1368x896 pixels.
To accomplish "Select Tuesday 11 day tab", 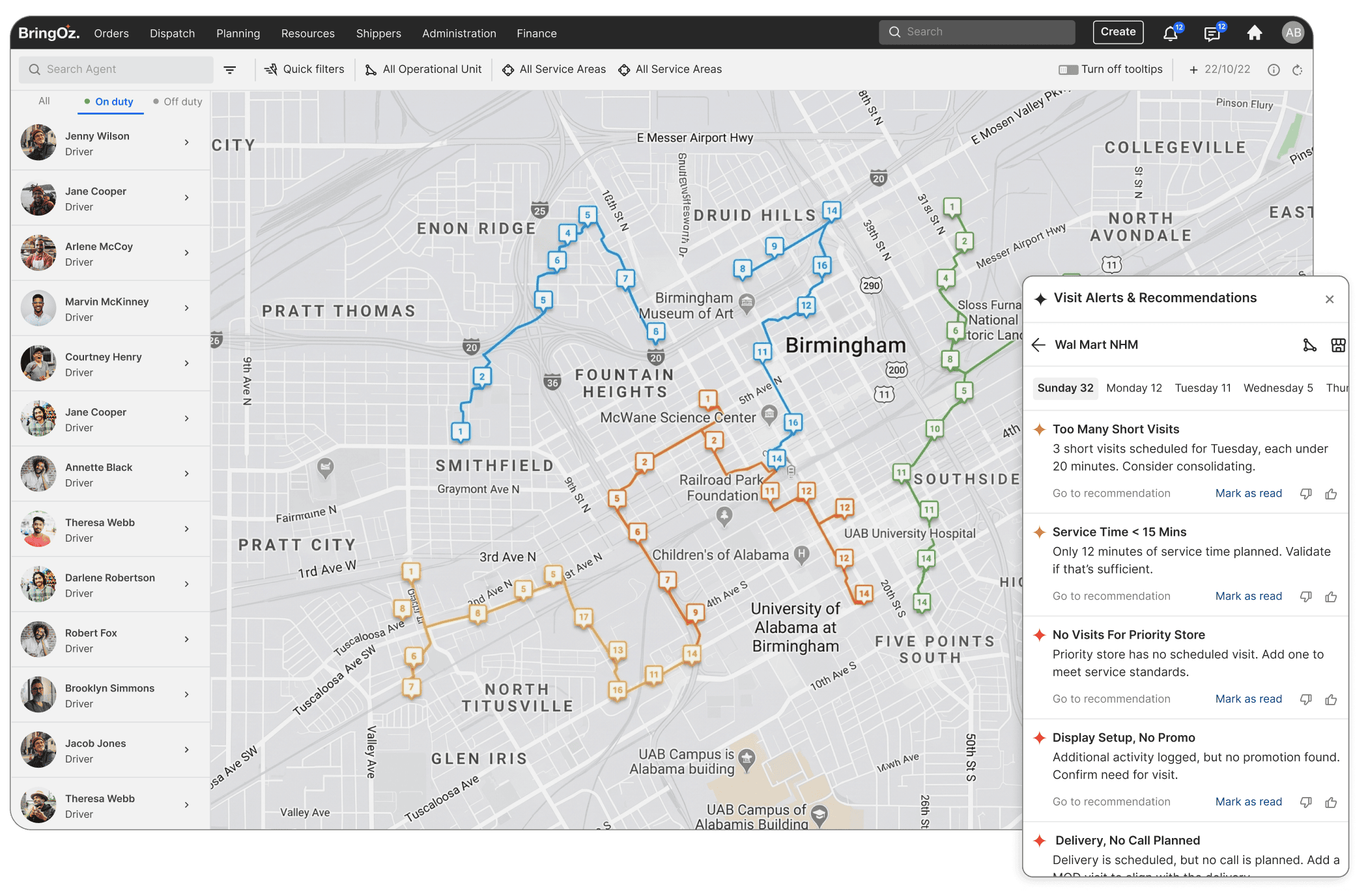I will coord(1203,388).
